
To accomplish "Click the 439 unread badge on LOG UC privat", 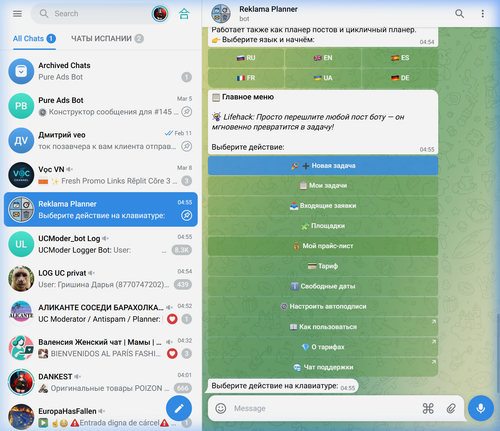I will click(183, 285).
